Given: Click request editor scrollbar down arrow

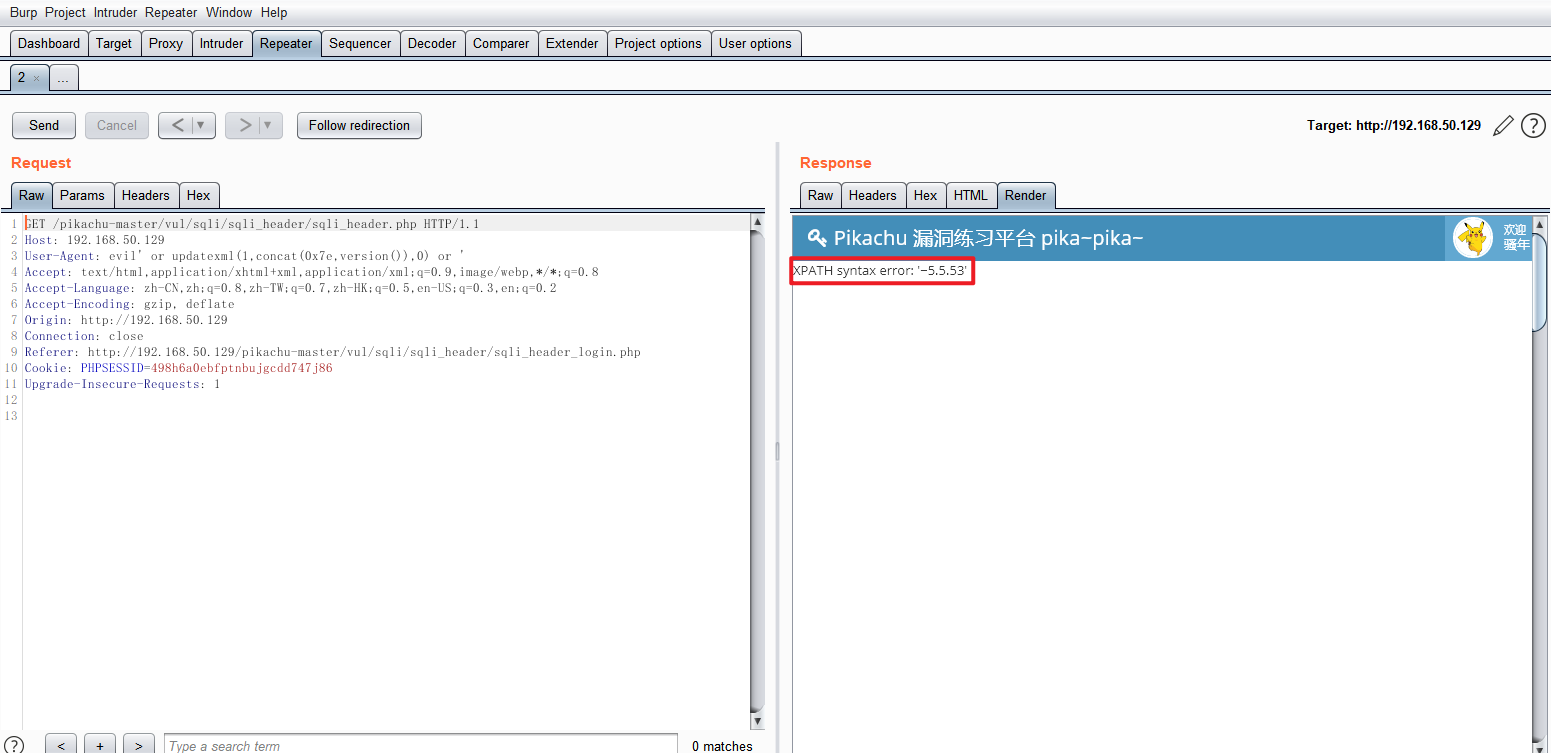Looking at the screenshot, I should point(757,721).
